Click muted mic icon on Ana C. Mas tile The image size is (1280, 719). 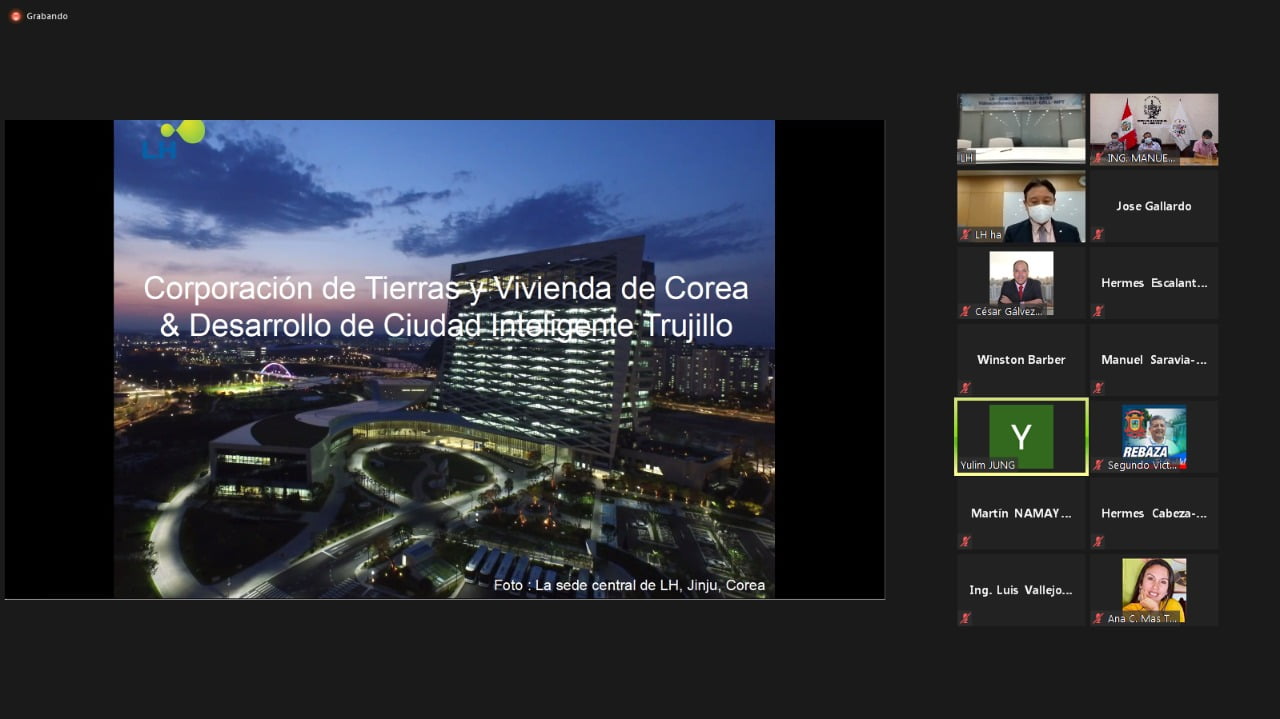pos(1098,619)
